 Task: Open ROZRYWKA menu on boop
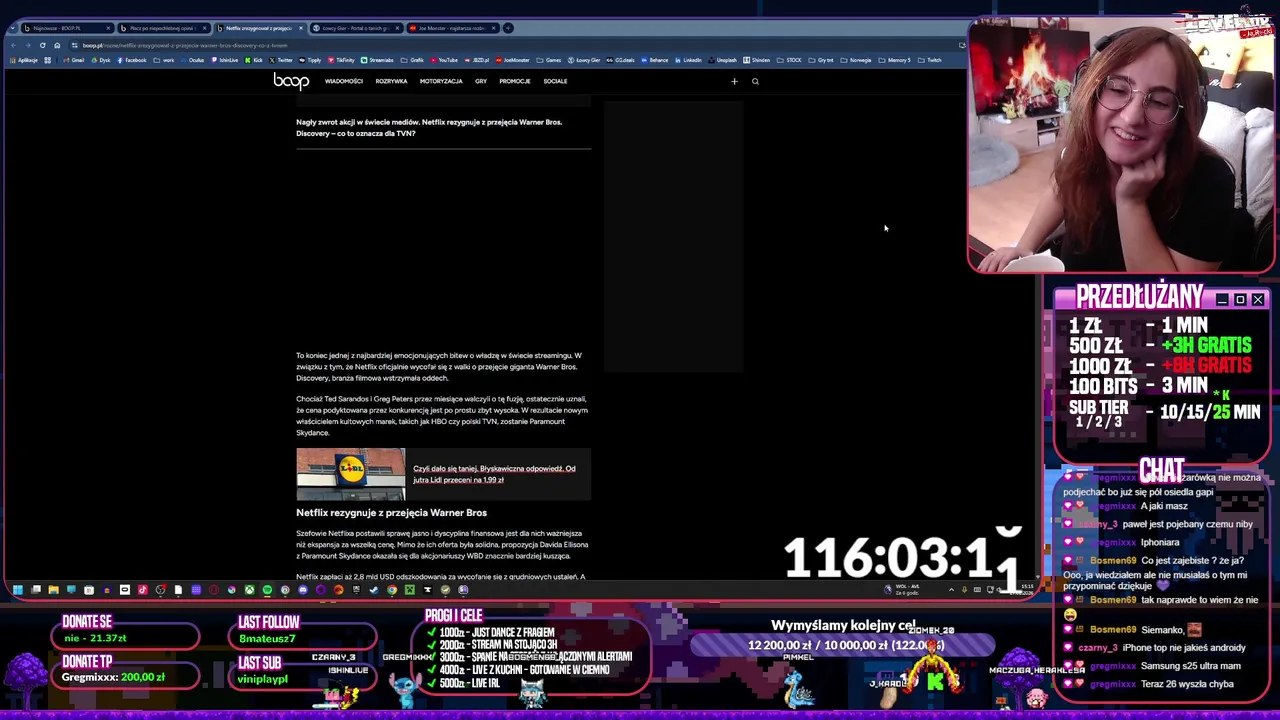[x=391, y=81]
